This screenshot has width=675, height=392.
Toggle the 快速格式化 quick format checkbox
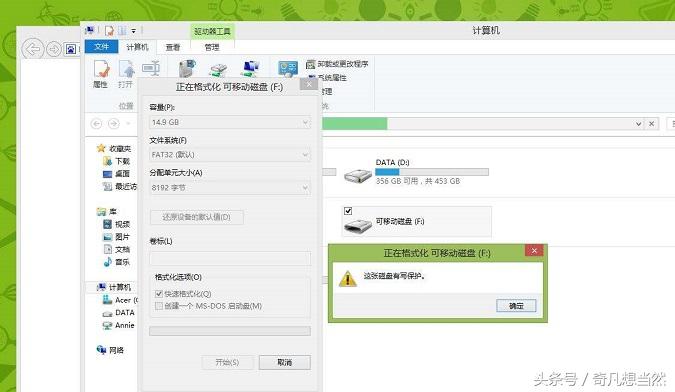click(x=159, y=294)
